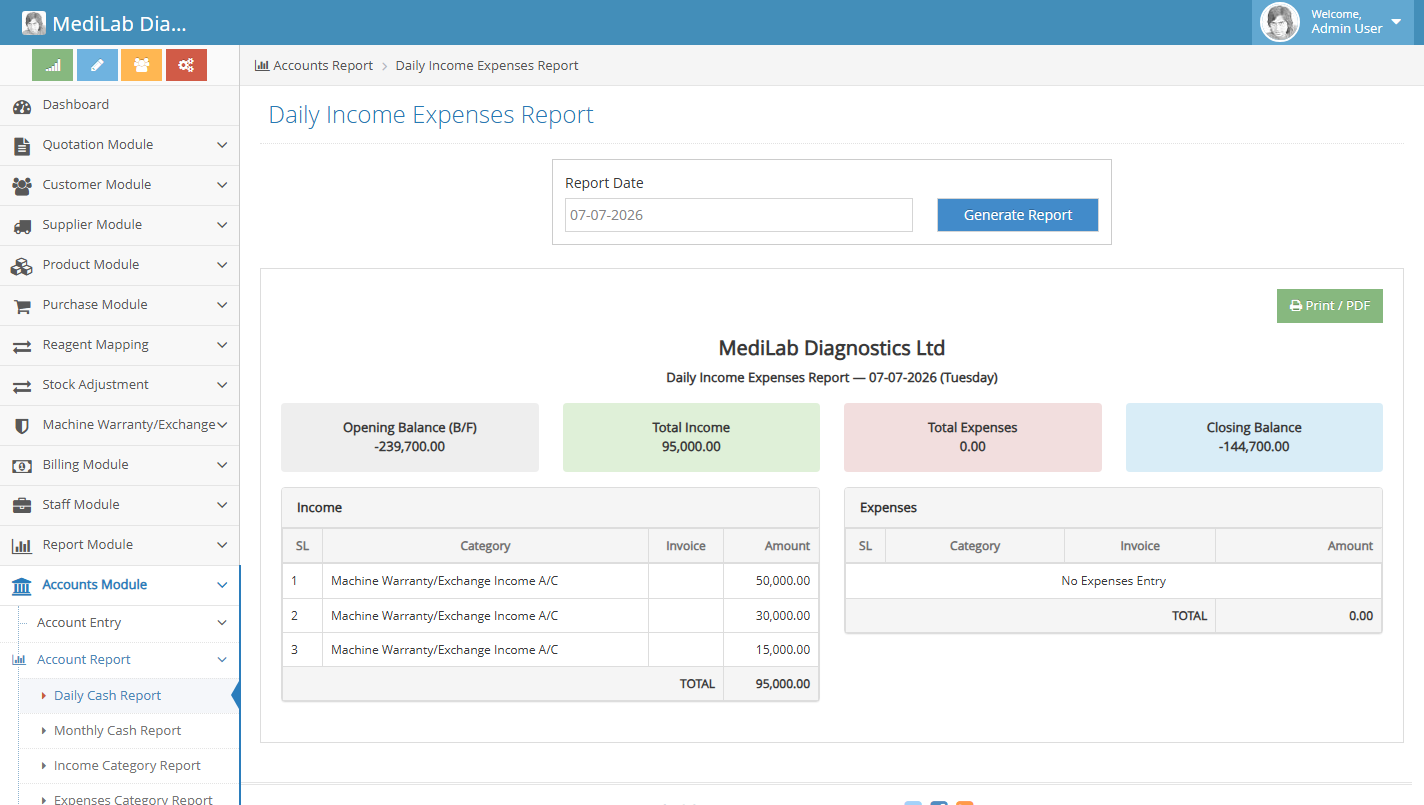1424x805 pixels.
Task: Click the 95,000.00 income table total
Action: (771, 684)
